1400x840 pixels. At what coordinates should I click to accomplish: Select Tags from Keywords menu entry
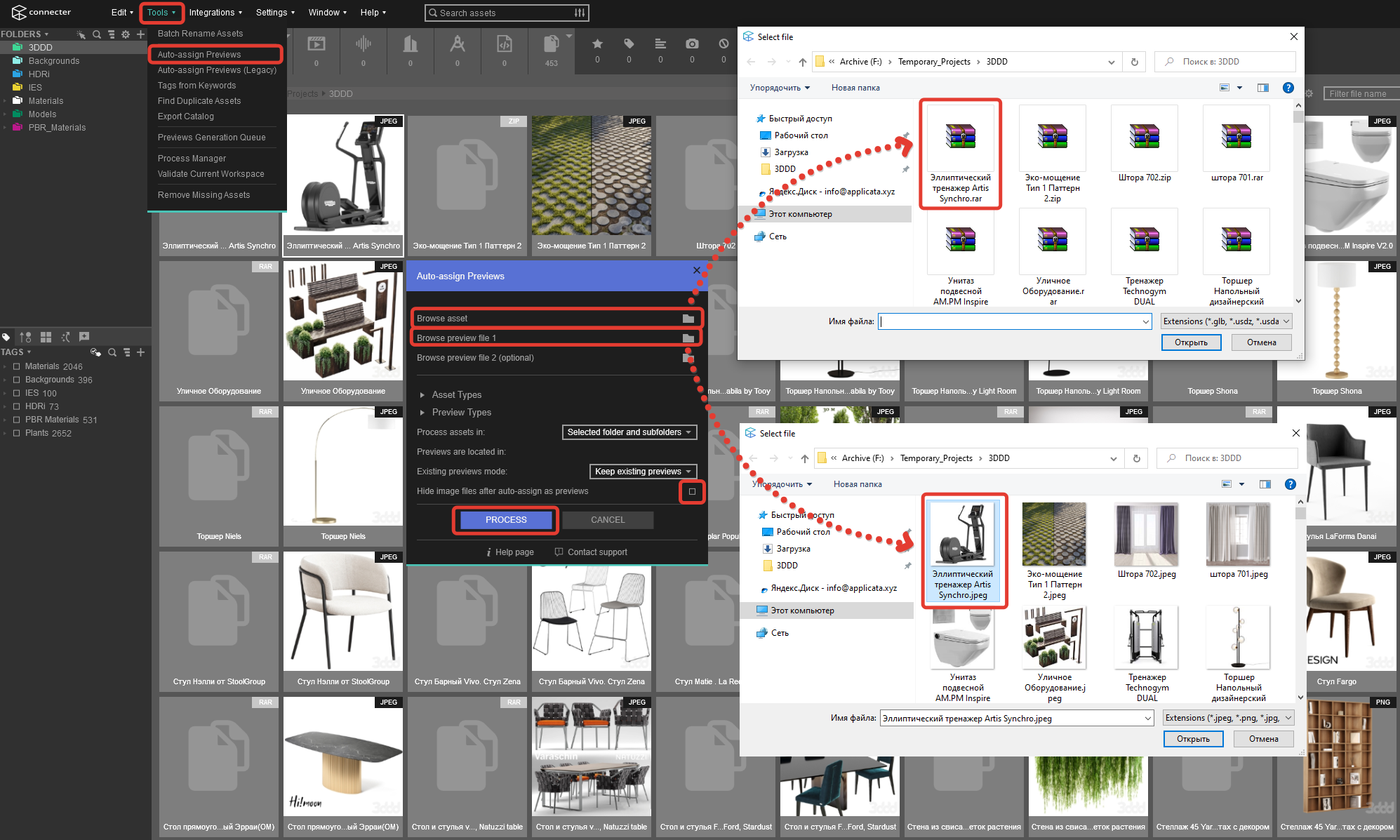[196, 86]
